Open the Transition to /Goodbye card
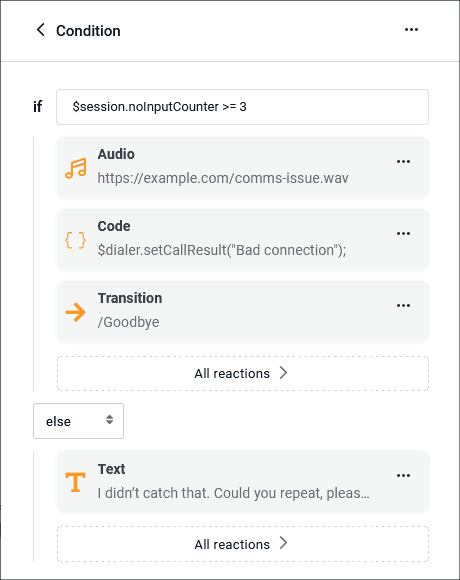Screen dimensions: 460x580 (243, 312)
